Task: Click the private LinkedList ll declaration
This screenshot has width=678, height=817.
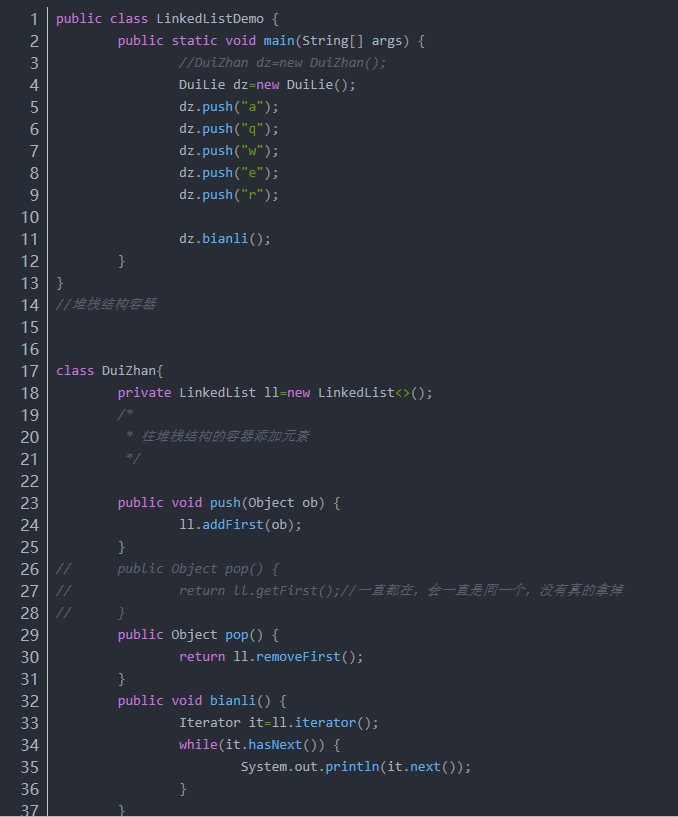Action: tap(275, 392)
